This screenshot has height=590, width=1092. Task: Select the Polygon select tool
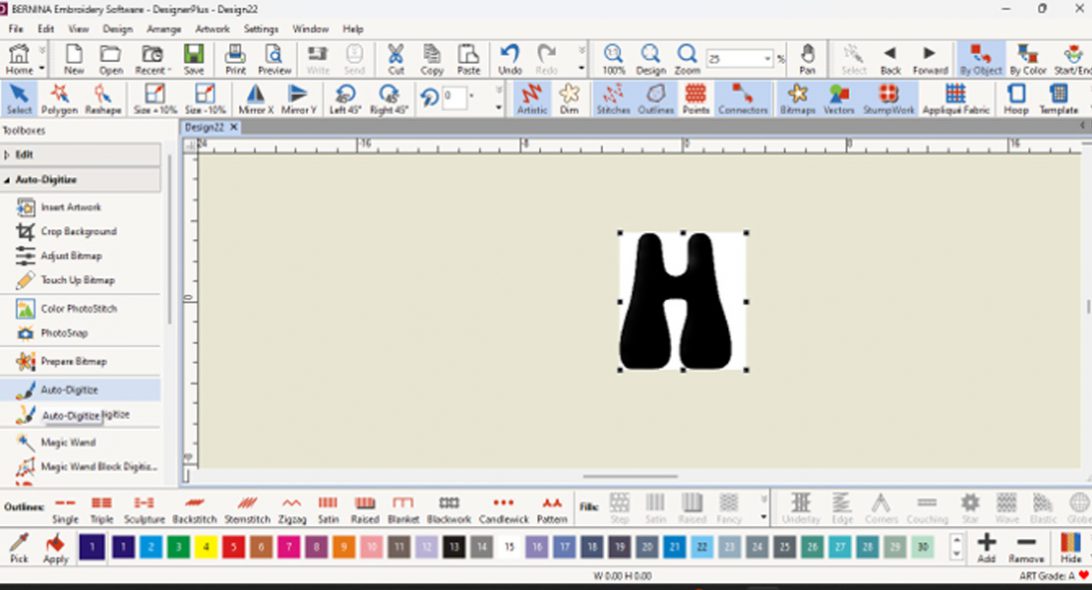[x=60, y=98]
